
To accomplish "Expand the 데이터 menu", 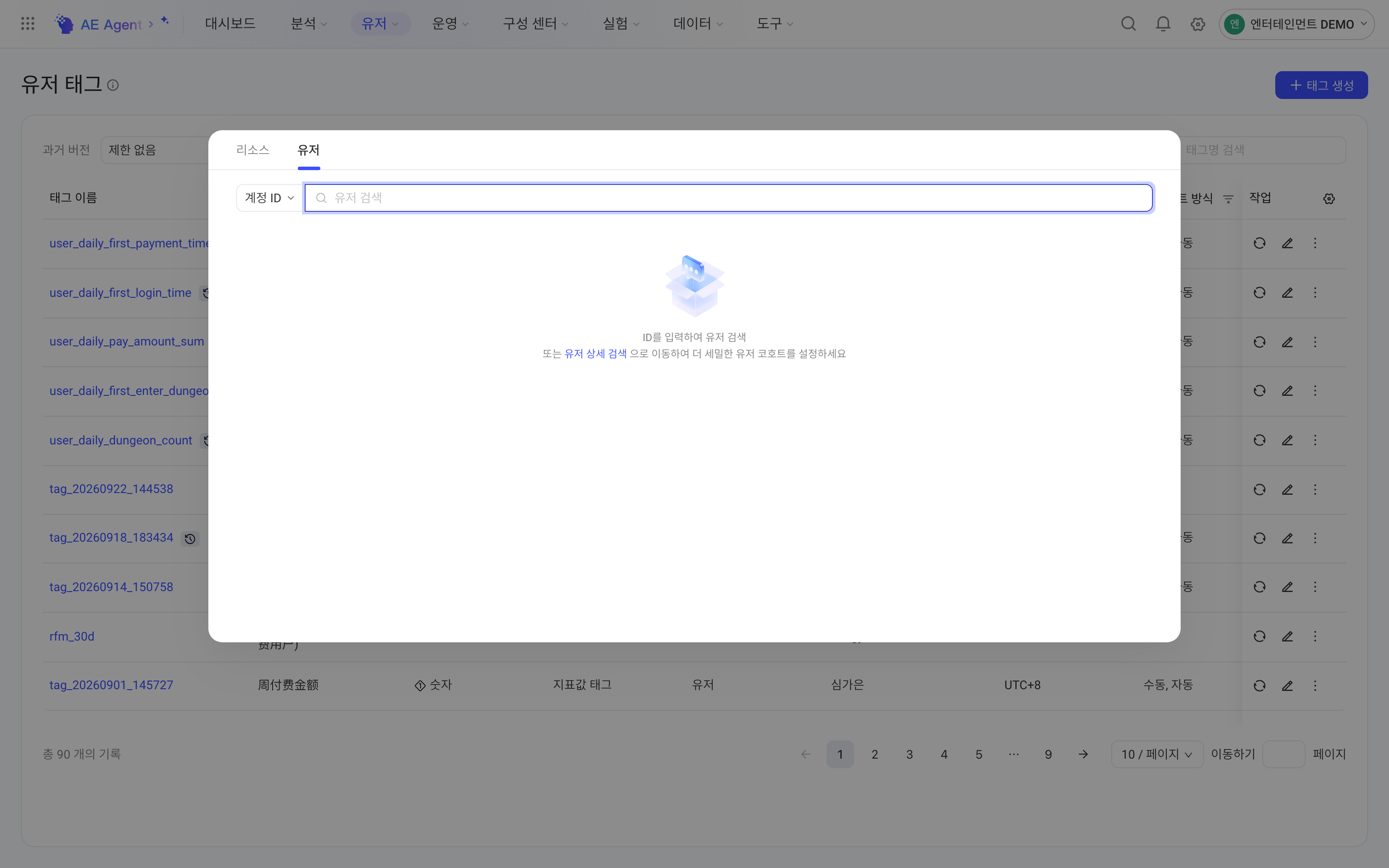I will (x=698, y=23).
